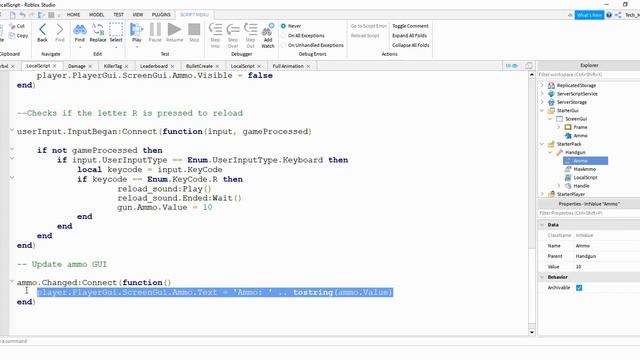Collapse the StarterGui tree node
The height and width of the screenshot is (360, 640).
pyautogui.click(x=542, y=111)
